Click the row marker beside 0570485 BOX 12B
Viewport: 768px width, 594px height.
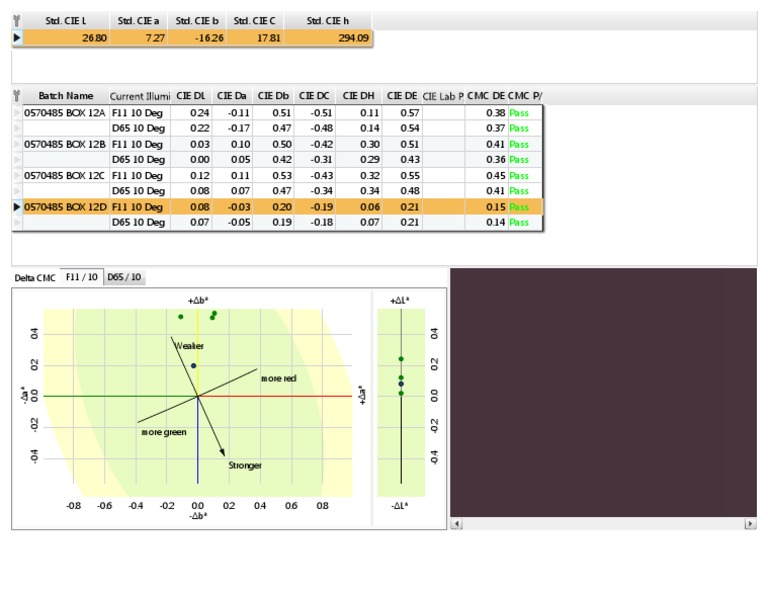click(17, 144)
